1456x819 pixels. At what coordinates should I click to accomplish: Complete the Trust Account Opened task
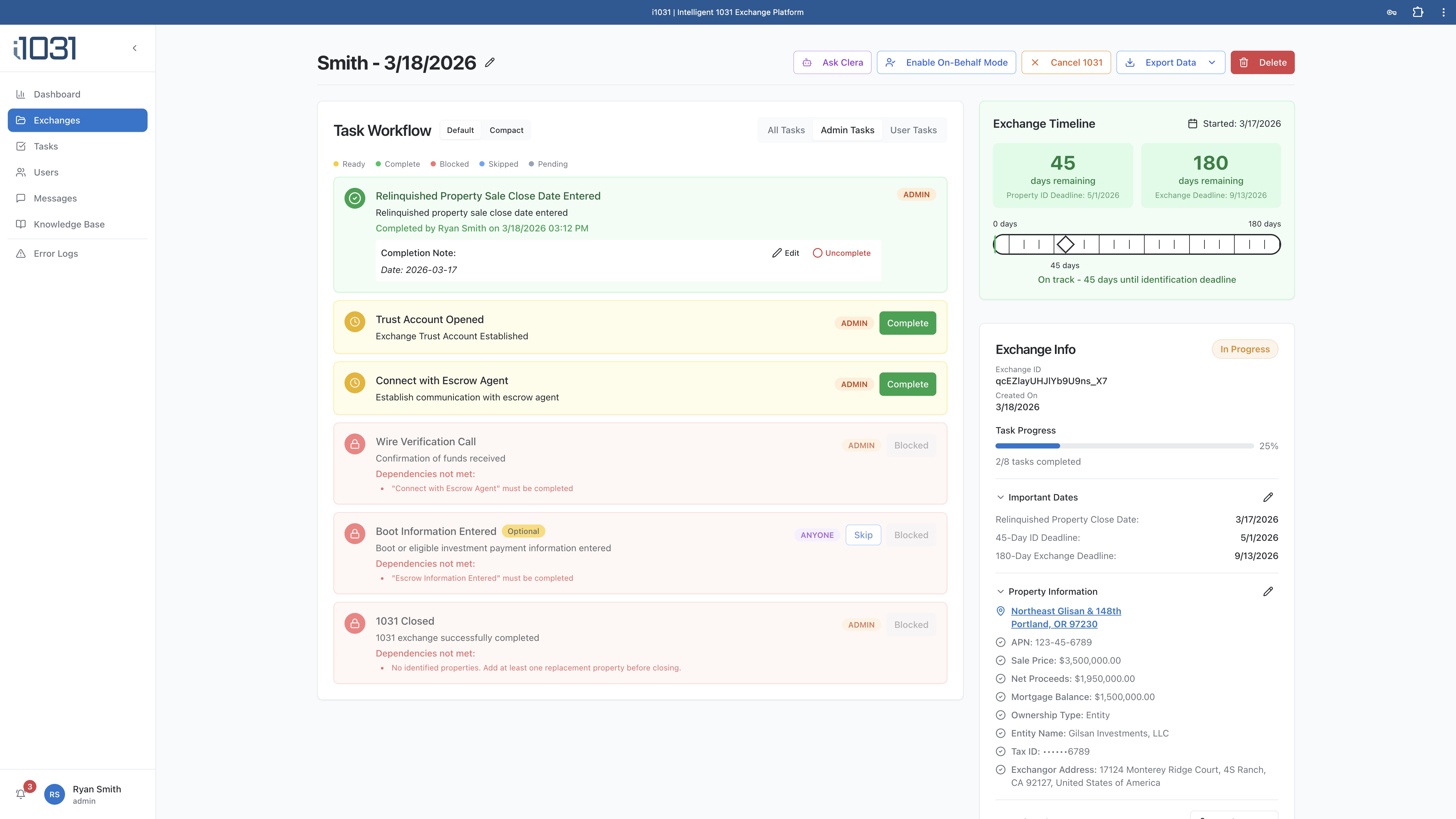(907, 323)
